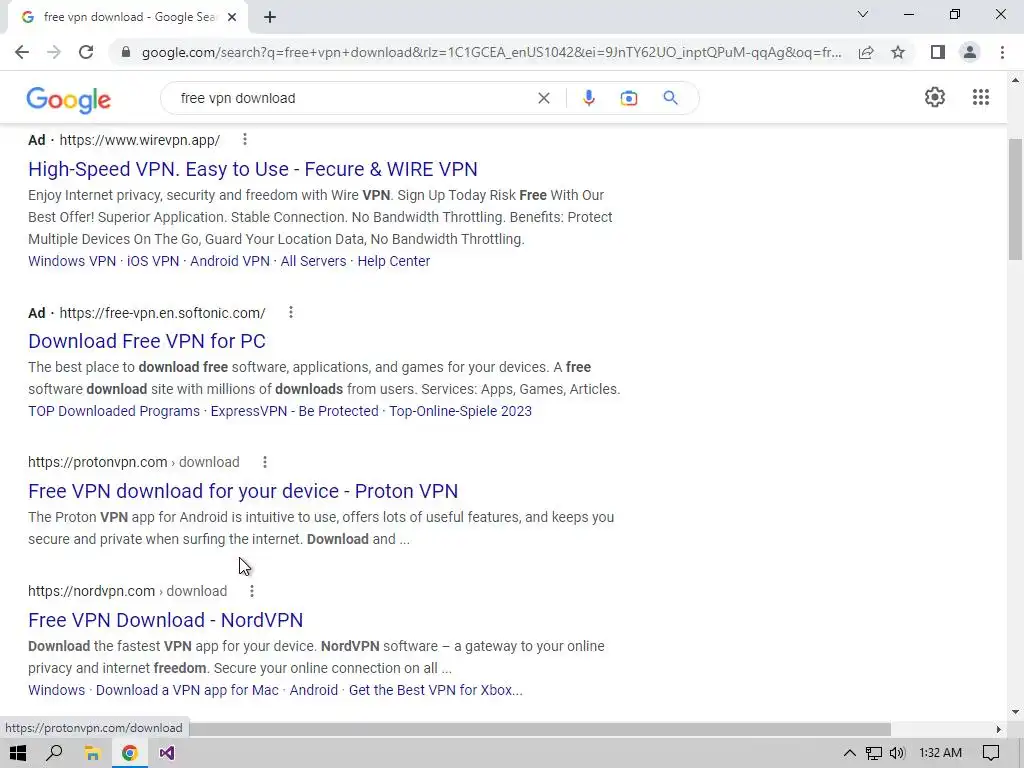Search by image with the camera icon
This screenshot has height=768, width=1024.
click(628, 98)
